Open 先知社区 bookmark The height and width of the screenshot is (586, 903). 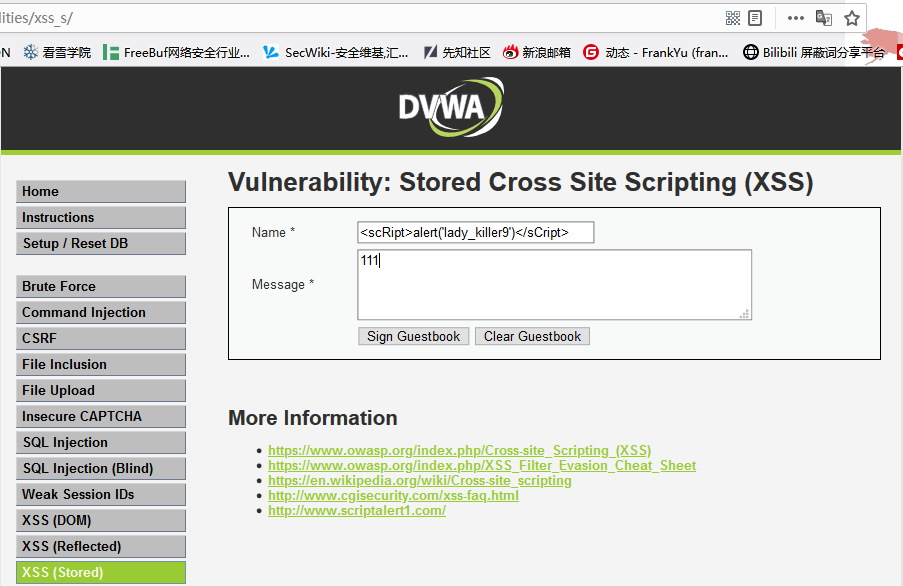457,52
